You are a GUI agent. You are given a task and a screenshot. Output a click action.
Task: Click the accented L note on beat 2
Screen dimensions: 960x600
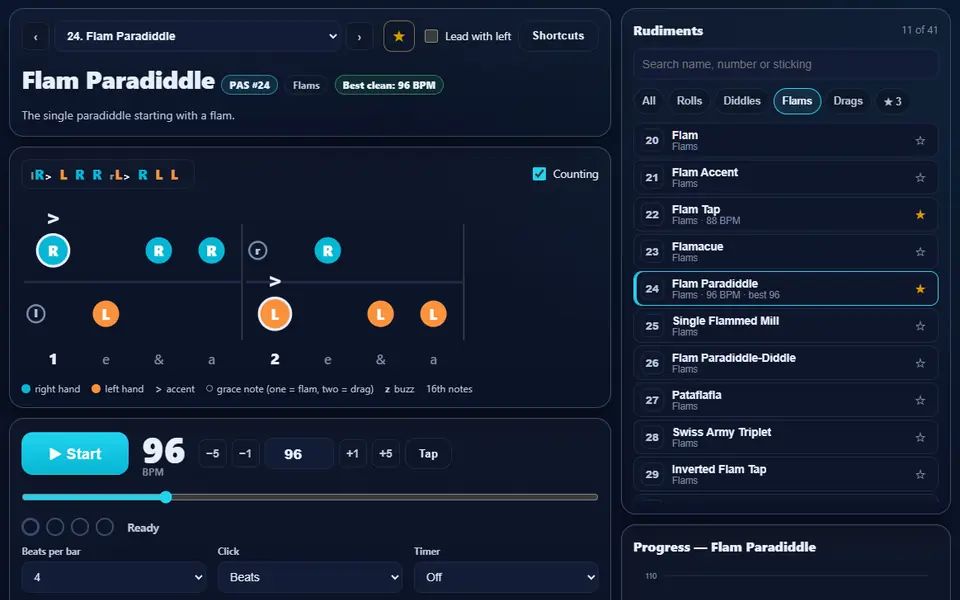pos(275,314)
